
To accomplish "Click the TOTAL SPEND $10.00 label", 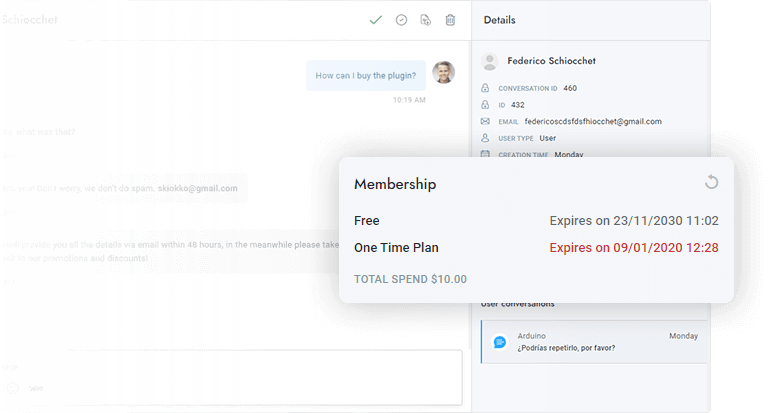I will tap(410, 279).
